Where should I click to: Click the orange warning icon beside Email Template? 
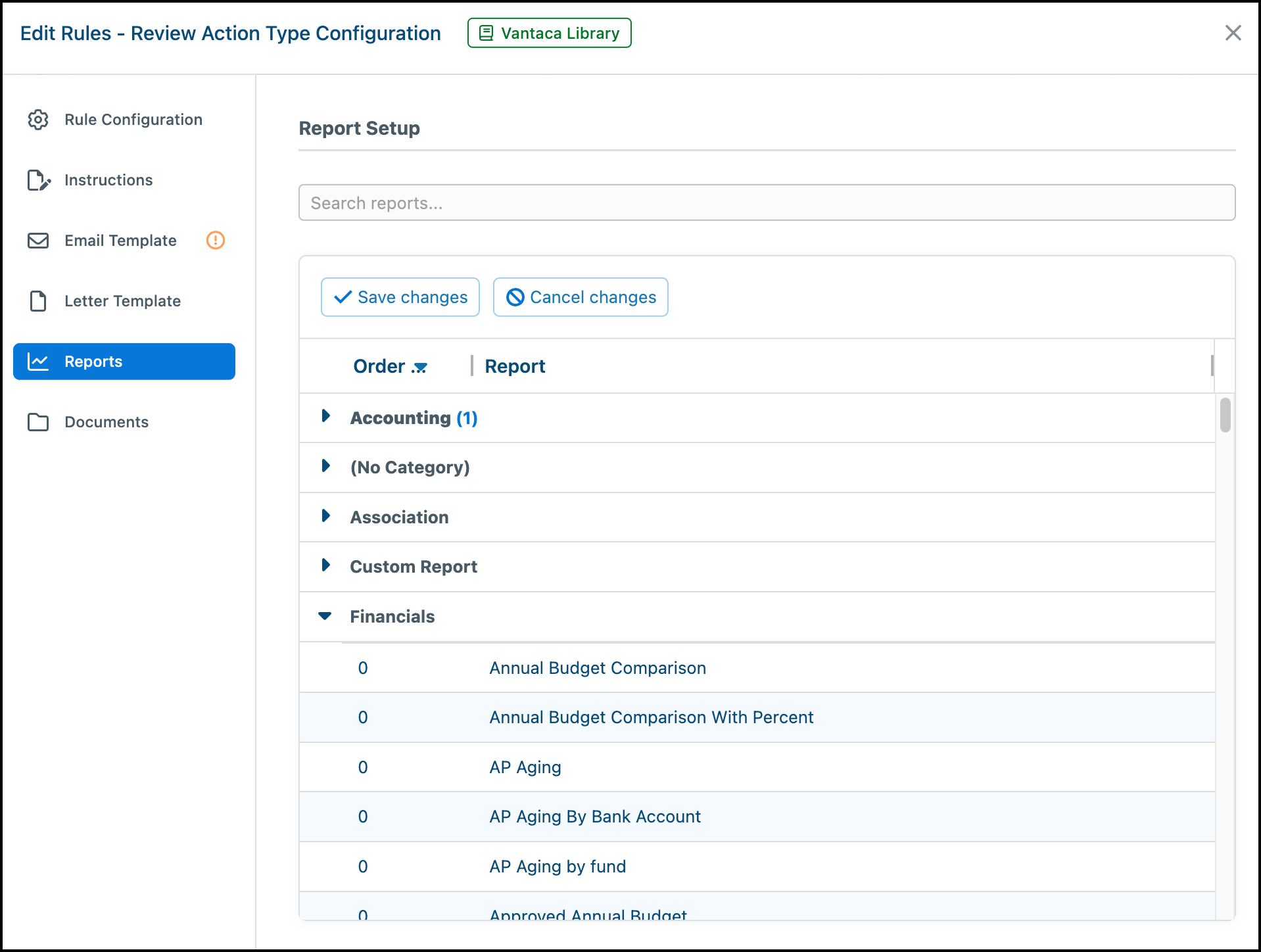216,241
